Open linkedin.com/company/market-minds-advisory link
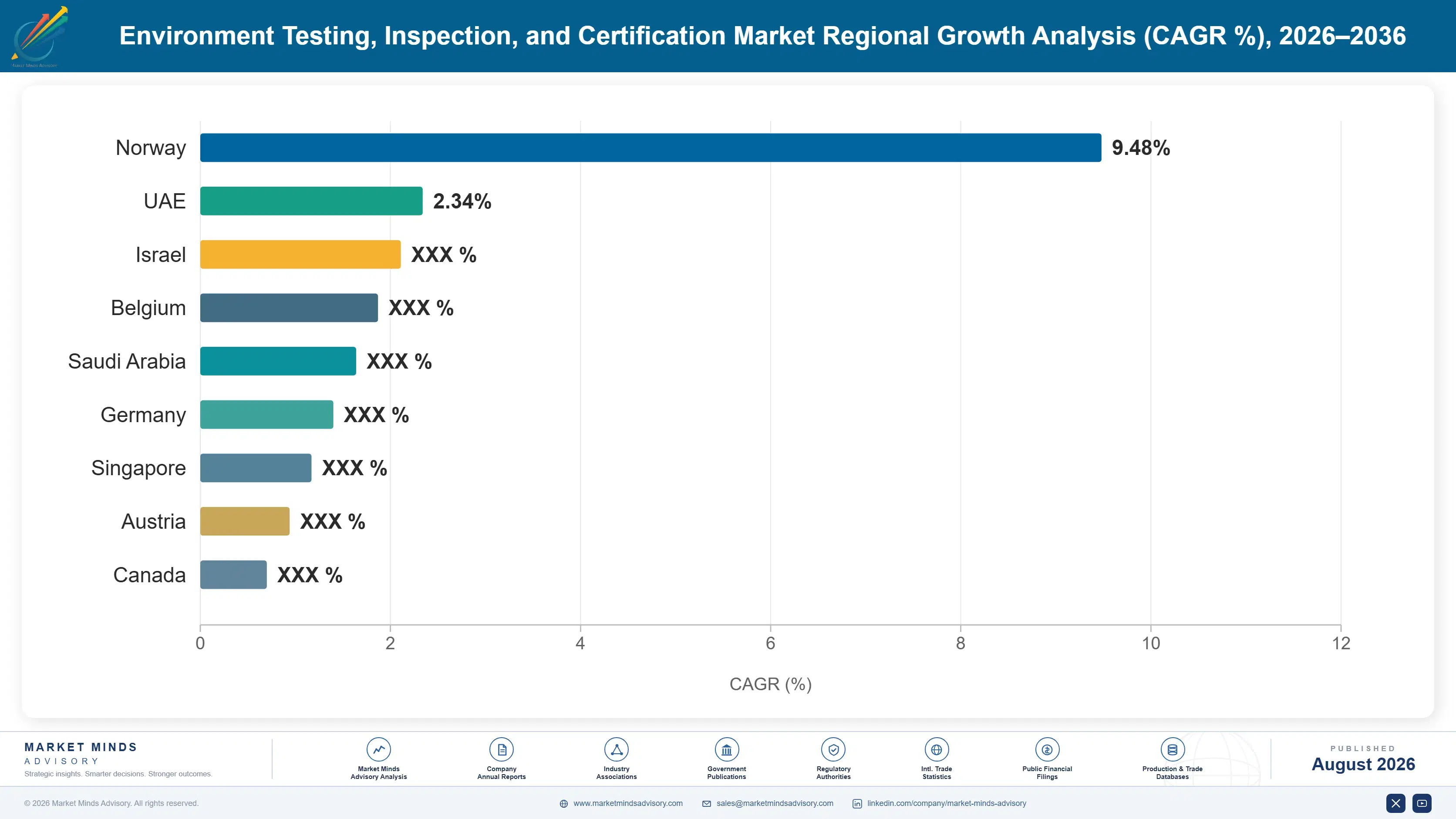The image size is (1456, 819). [947, 803]
